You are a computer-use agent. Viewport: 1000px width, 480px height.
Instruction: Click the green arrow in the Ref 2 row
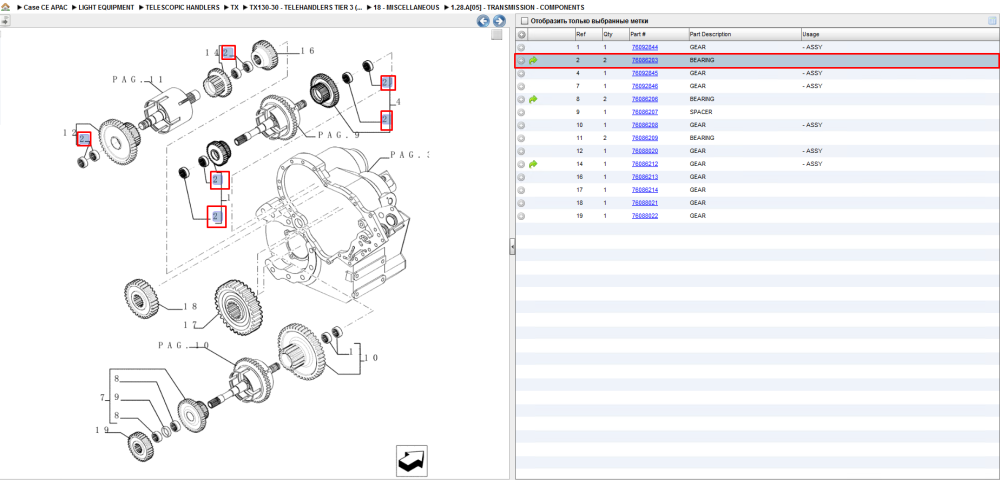tap(533, 61)
